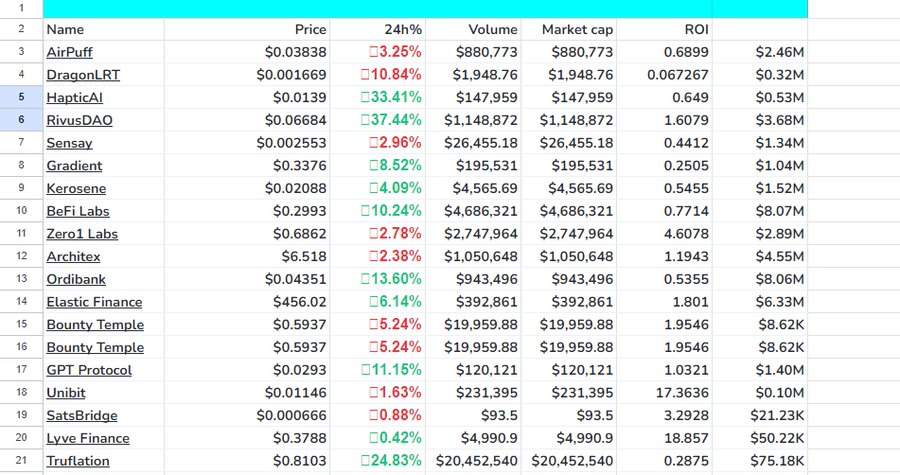
Task: Select Lyve Finance value $50.22K
Action: click(760, 438)
